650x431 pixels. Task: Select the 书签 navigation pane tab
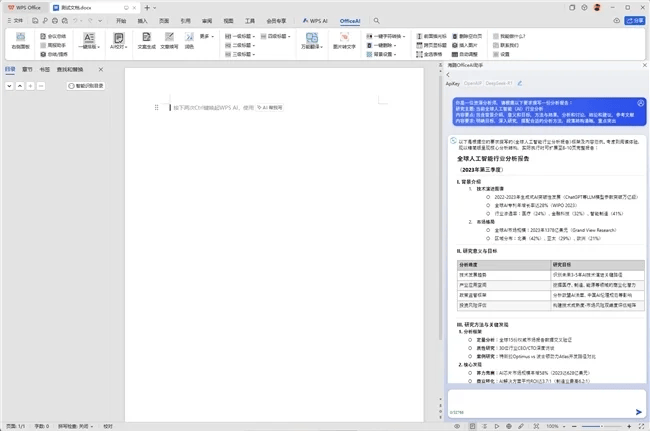(45, 69)
